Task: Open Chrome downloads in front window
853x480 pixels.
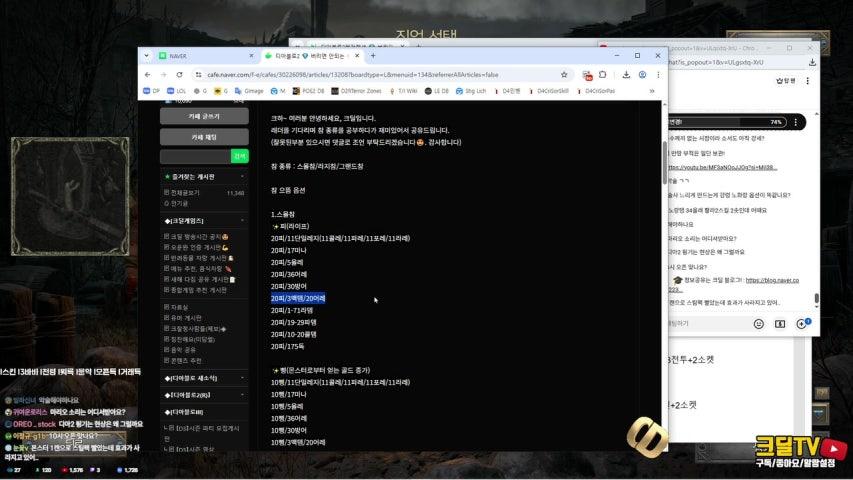Action: 626,75
